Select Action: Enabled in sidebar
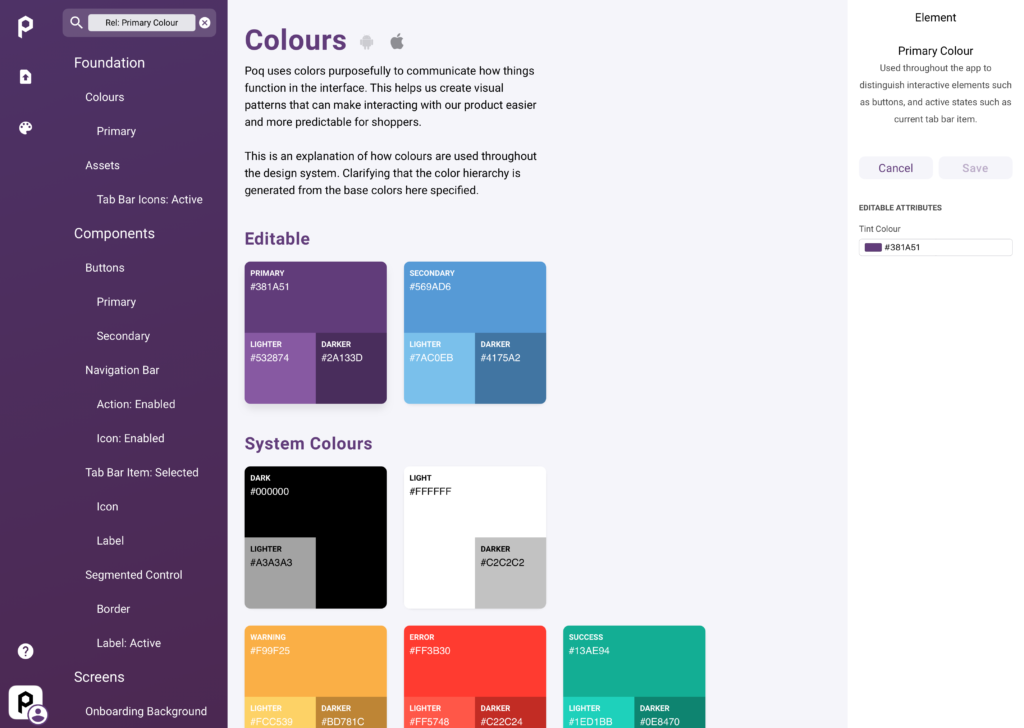 136,404
